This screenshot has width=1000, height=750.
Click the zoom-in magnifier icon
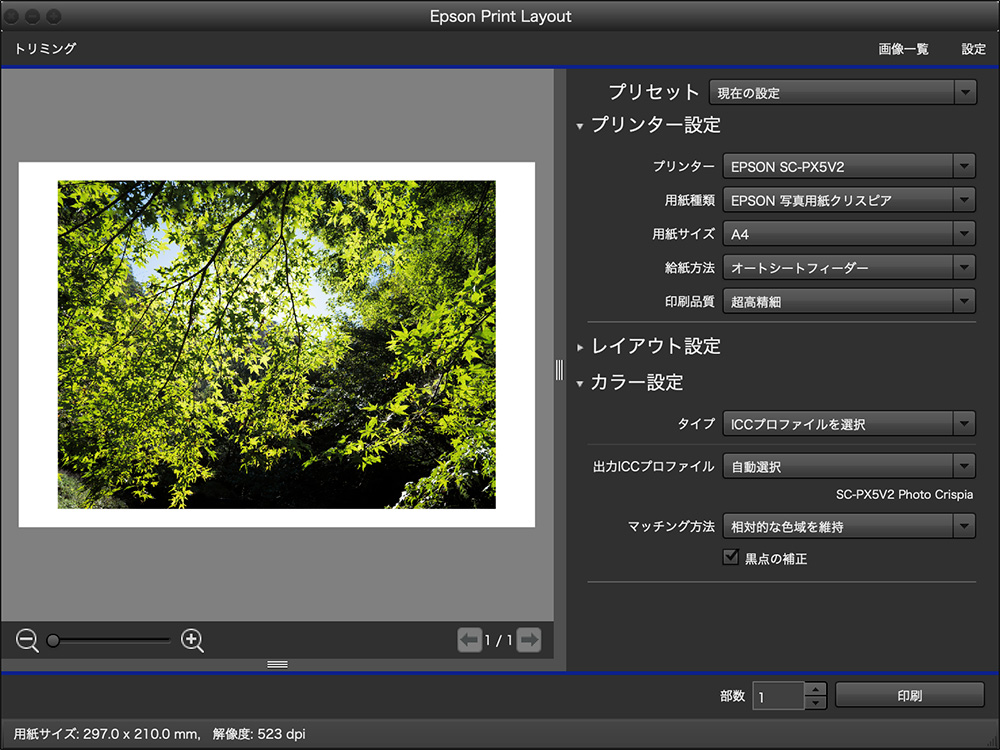pyautogui.click(x=192, y=640)
